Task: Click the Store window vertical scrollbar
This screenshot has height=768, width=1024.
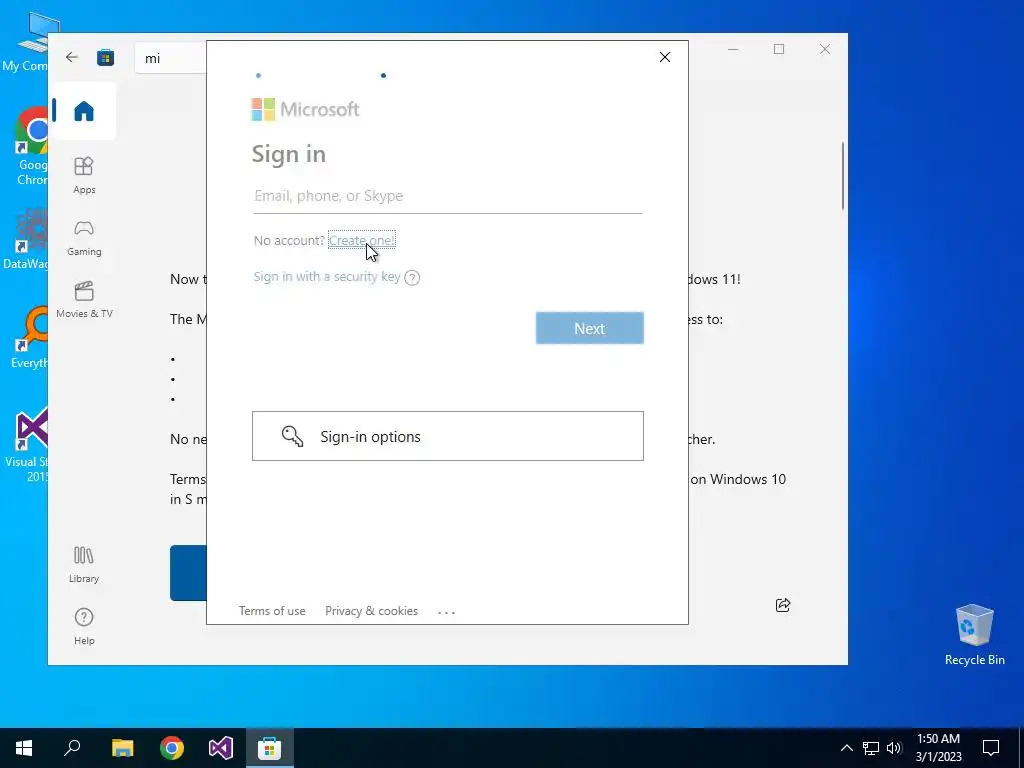Action: coord(843,176)
